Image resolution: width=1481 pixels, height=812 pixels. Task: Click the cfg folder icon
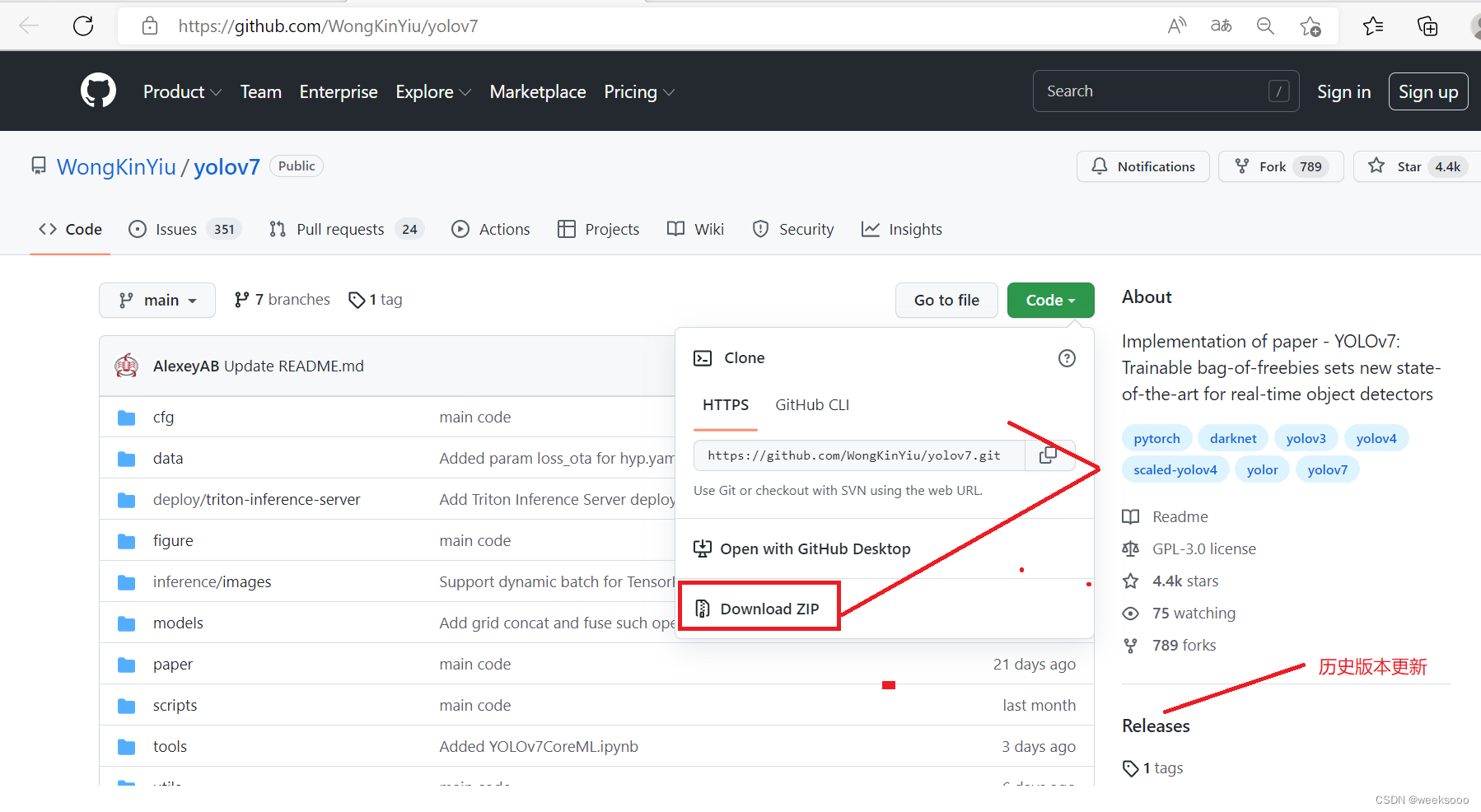pyautogui.click(x=126, y=418)
